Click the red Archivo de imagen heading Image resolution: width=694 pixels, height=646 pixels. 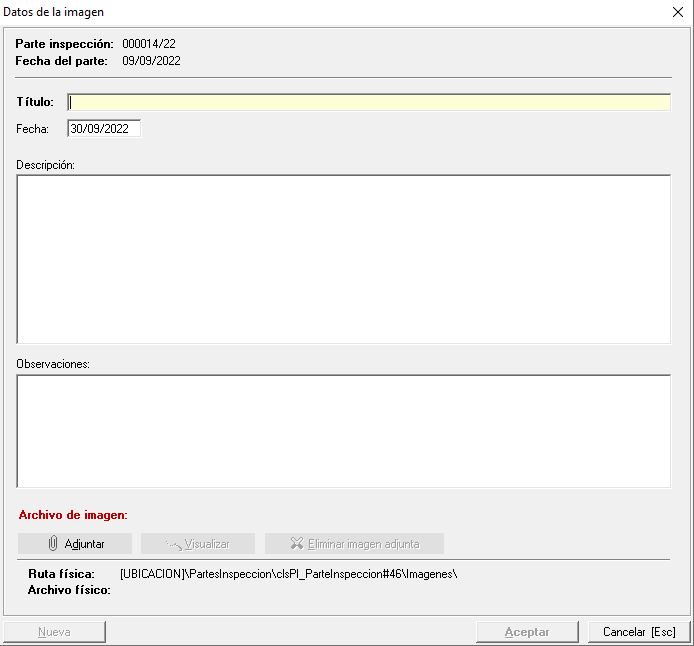73,515
